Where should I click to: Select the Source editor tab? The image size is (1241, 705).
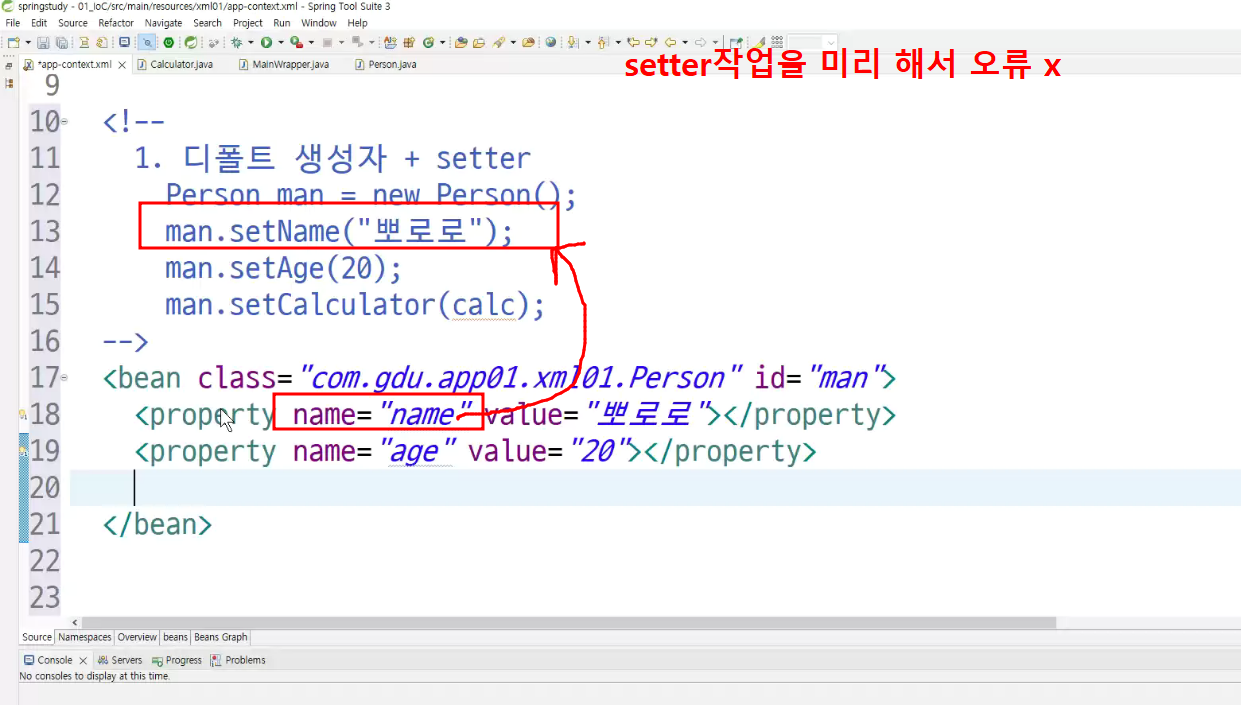click(37, 637)
